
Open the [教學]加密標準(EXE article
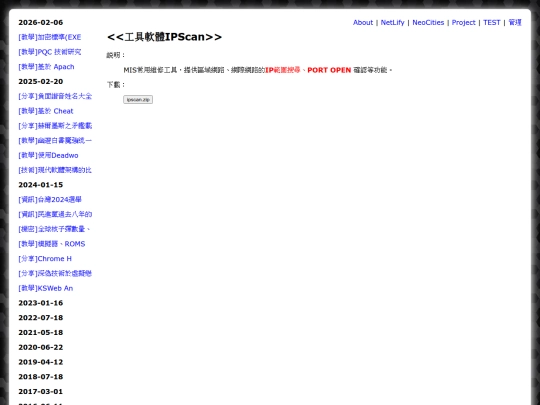point(50,37)
